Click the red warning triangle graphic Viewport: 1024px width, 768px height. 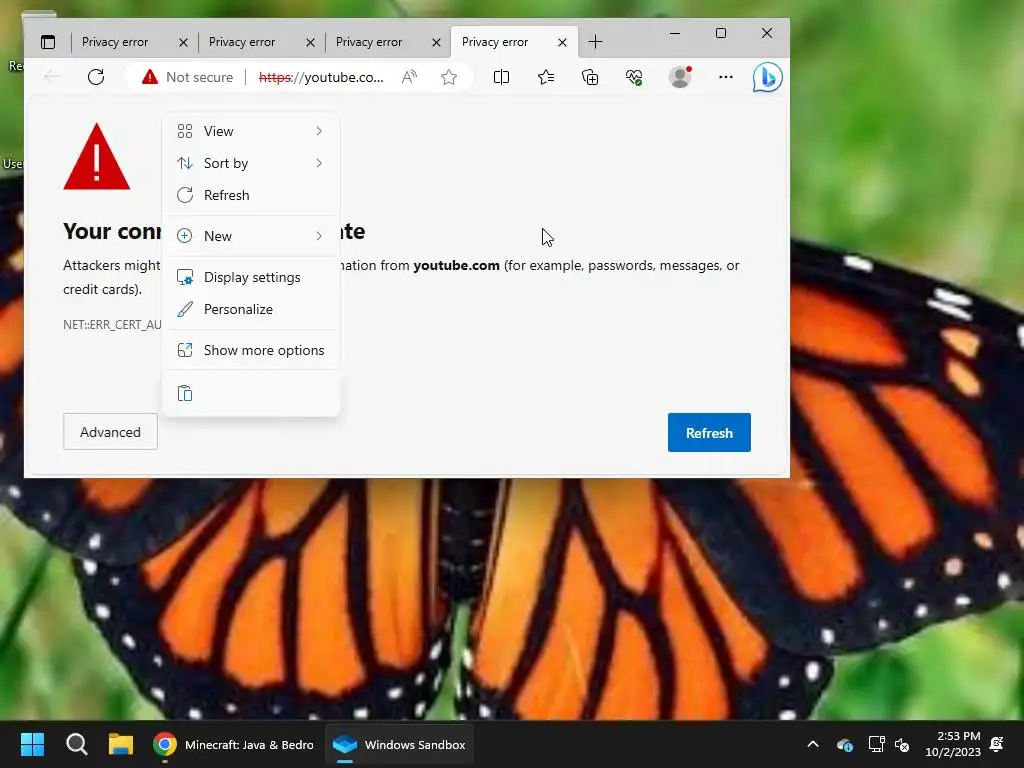pos(97,157)
